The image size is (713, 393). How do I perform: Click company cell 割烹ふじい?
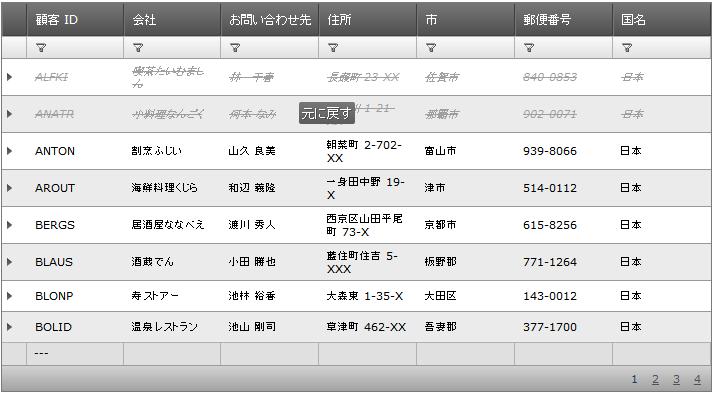click(172, 151)
